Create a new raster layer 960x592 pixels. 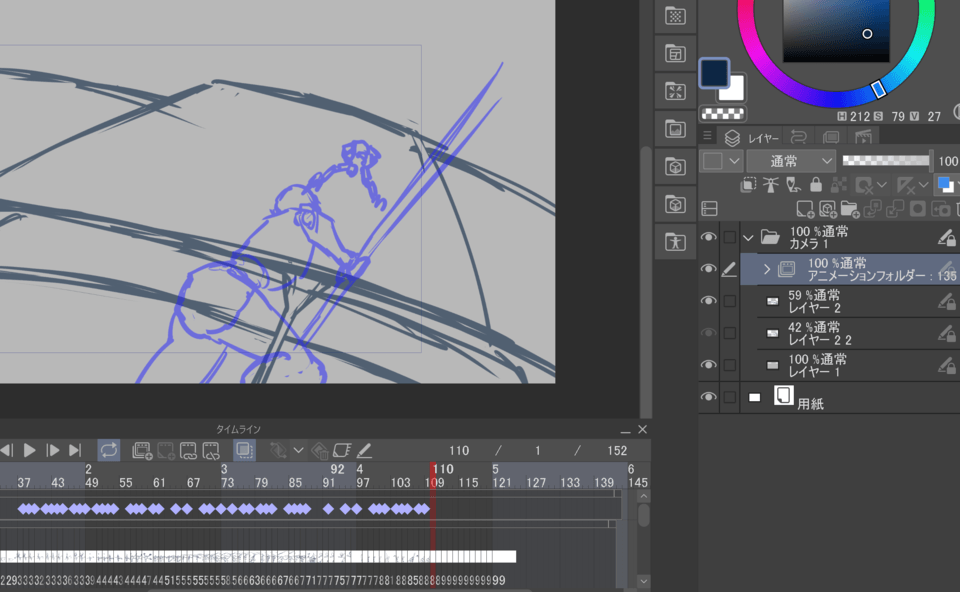click(x=805, y=209)
